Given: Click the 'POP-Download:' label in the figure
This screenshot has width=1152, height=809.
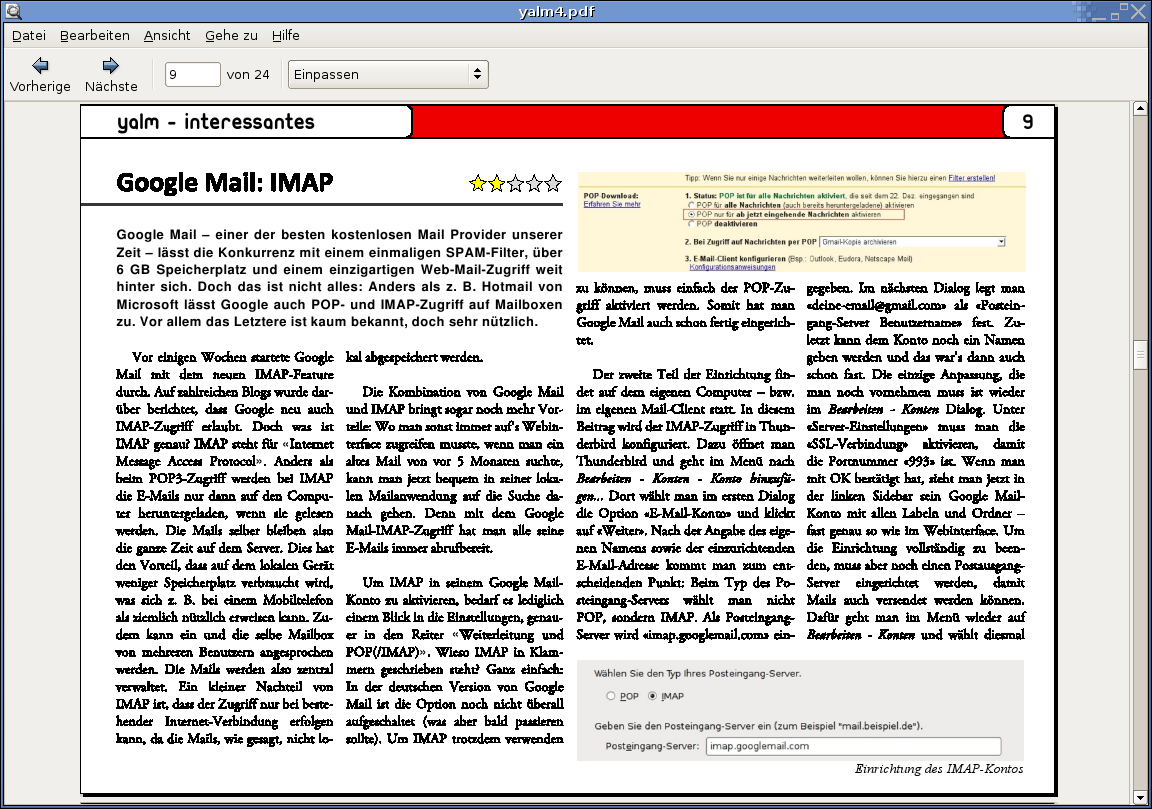Looking at the screenshot, I should [x=611, y=196].
